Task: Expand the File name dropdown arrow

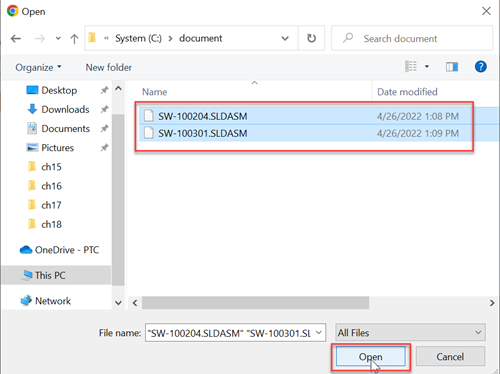Action: pos(319,333)
